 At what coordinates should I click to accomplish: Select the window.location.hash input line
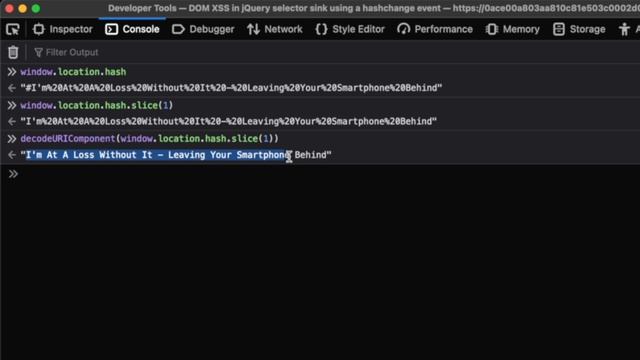(x=73, y=72)
